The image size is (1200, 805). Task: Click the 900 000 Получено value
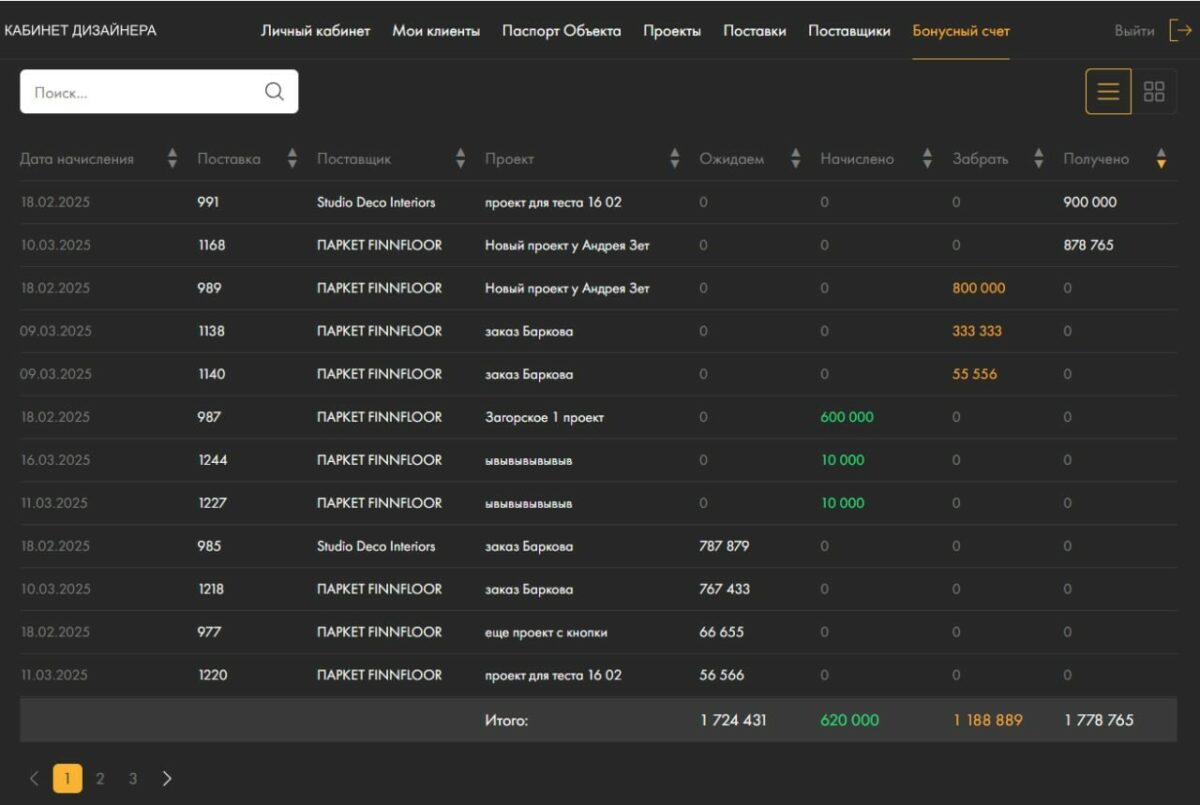[1090, 202]
